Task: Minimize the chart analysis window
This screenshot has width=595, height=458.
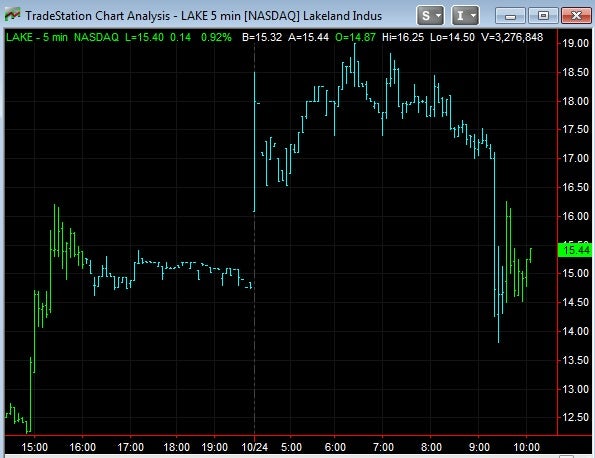Action: click(x=510, y=16)
